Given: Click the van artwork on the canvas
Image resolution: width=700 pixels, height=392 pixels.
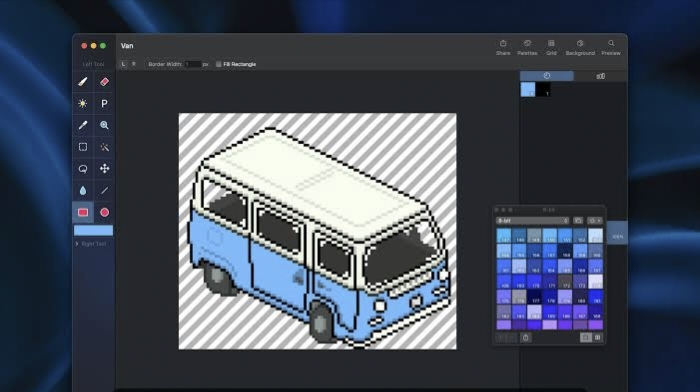Looking at the screenshot, I should [x=318, y=237].
